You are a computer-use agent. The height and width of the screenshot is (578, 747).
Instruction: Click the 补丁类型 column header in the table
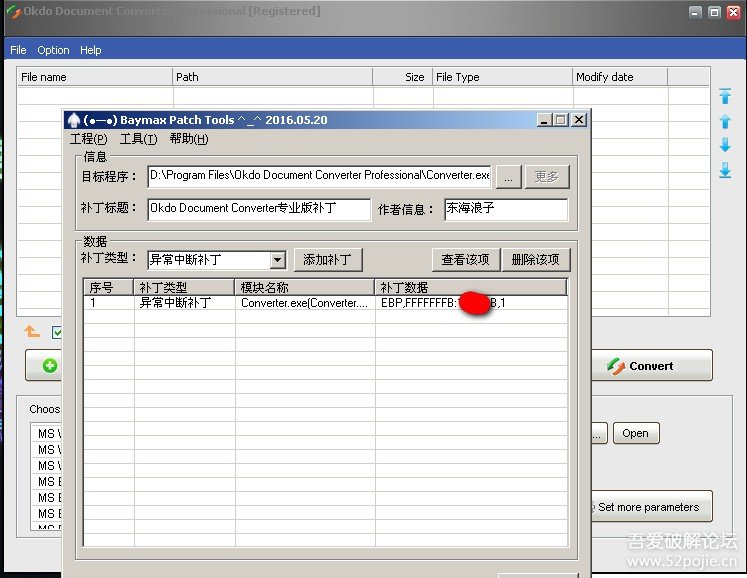tap(184, 287)
